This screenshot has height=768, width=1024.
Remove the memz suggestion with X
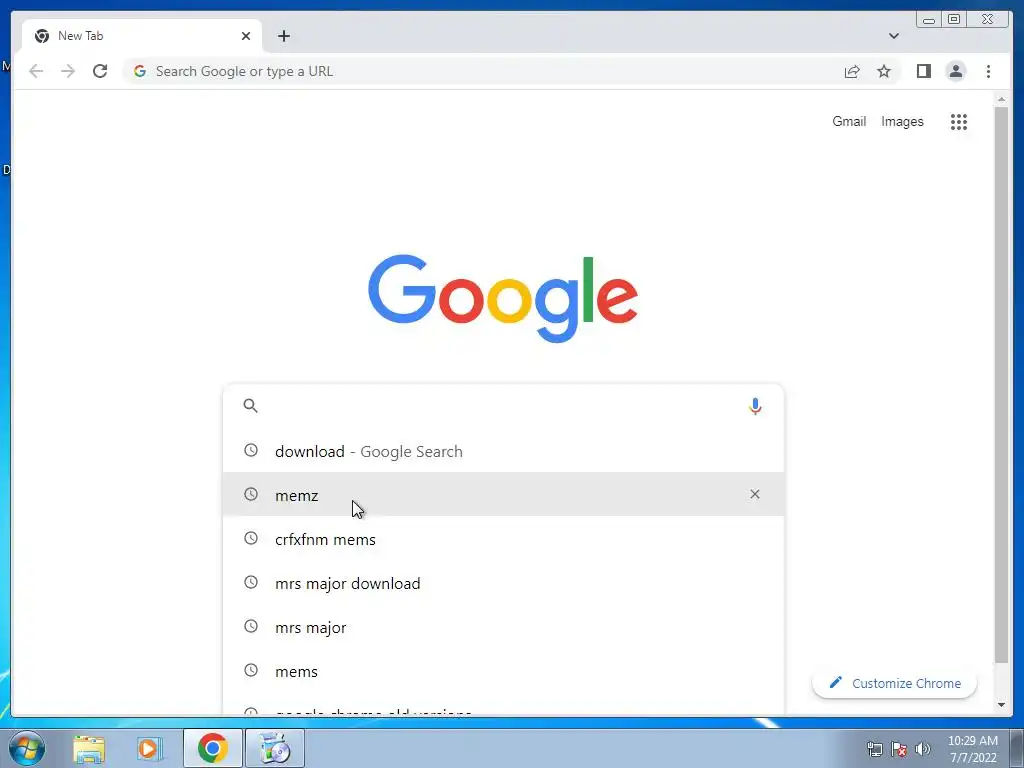[x=755, y=494]
